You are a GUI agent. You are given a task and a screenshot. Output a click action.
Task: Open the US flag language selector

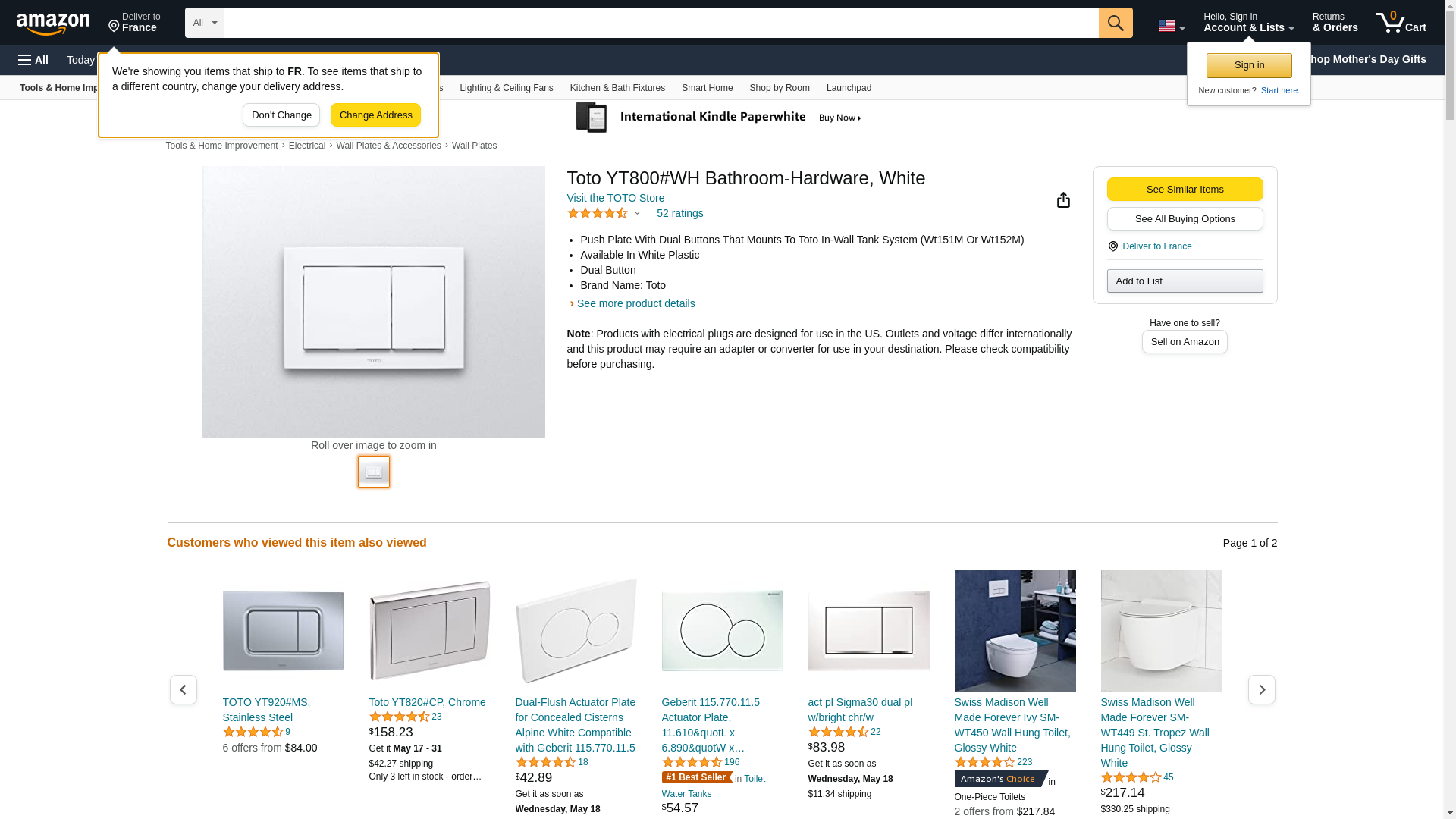click(1171, 26)
